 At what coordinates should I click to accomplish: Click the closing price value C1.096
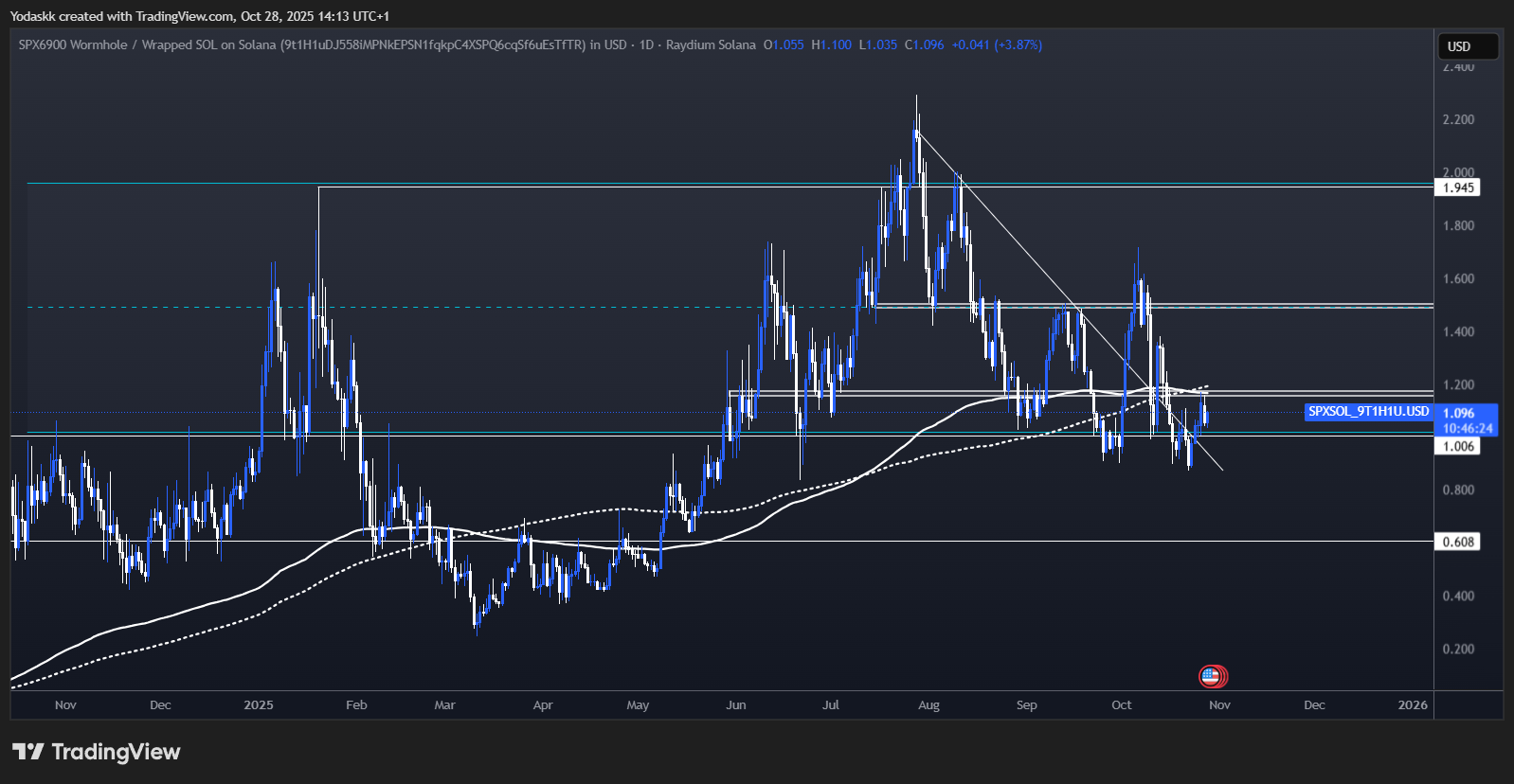coord(924,45)
